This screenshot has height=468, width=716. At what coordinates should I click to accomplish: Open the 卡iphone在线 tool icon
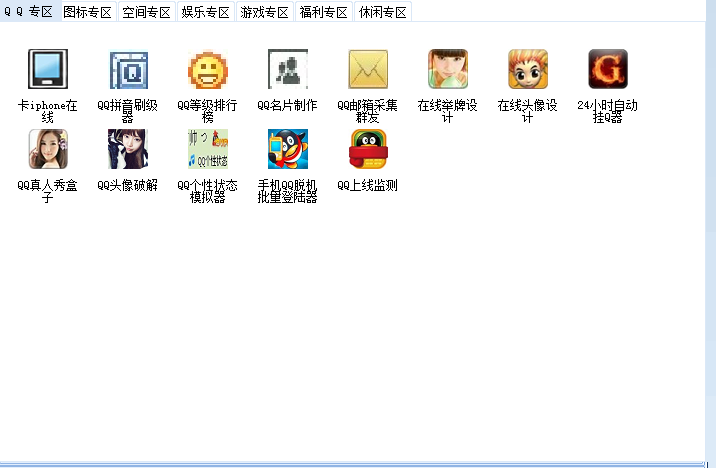(48, 69)
